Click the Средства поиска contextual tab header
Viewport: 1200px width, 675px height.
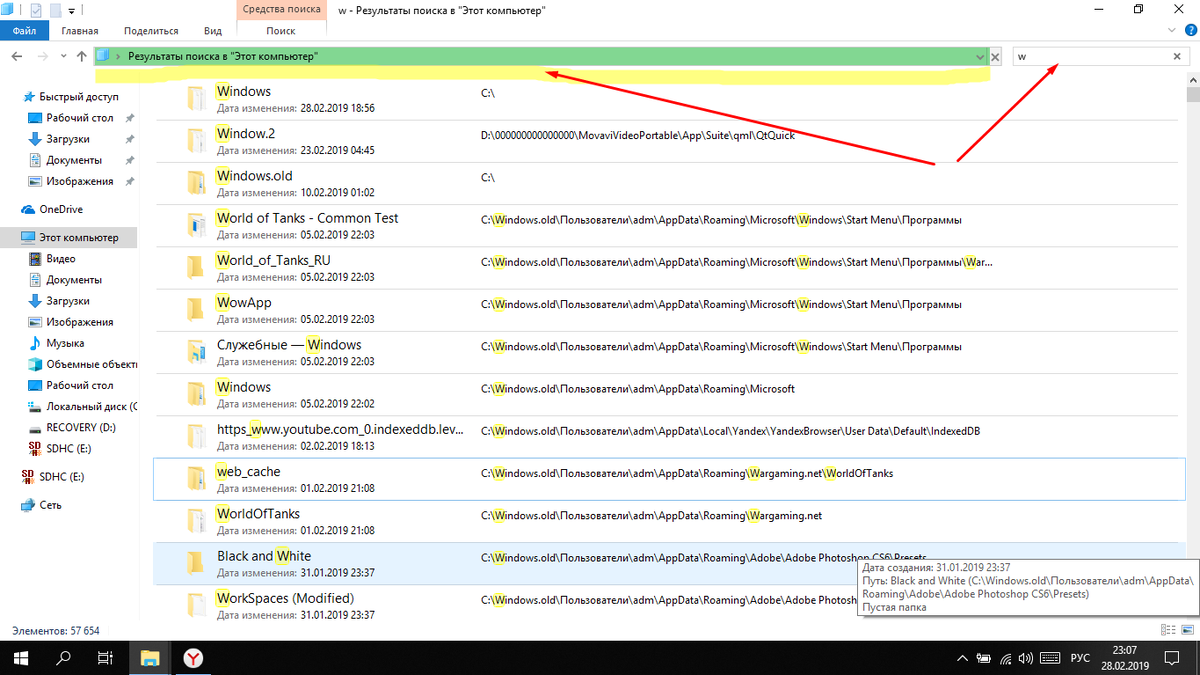point(281,10)
